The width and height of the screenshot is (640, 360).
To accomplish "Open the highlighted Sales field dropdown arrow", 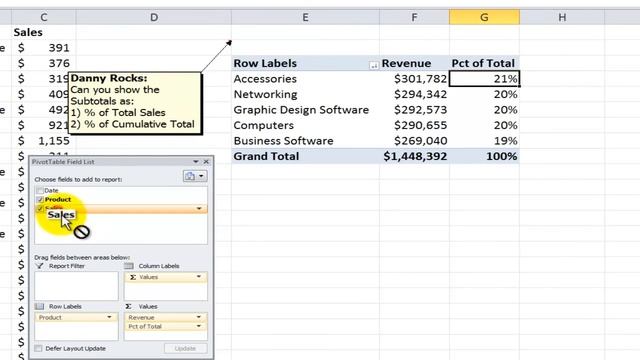I will (199, 209).
